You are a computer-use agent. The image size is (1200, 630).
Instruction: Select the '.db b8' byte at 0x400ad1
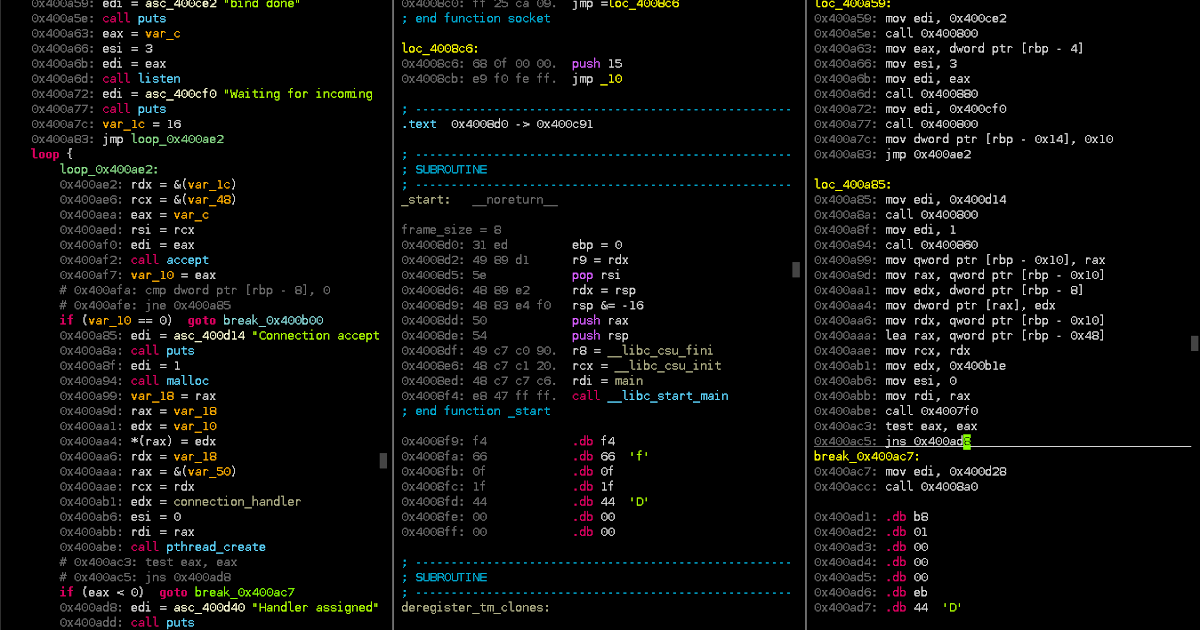[907, 516]
